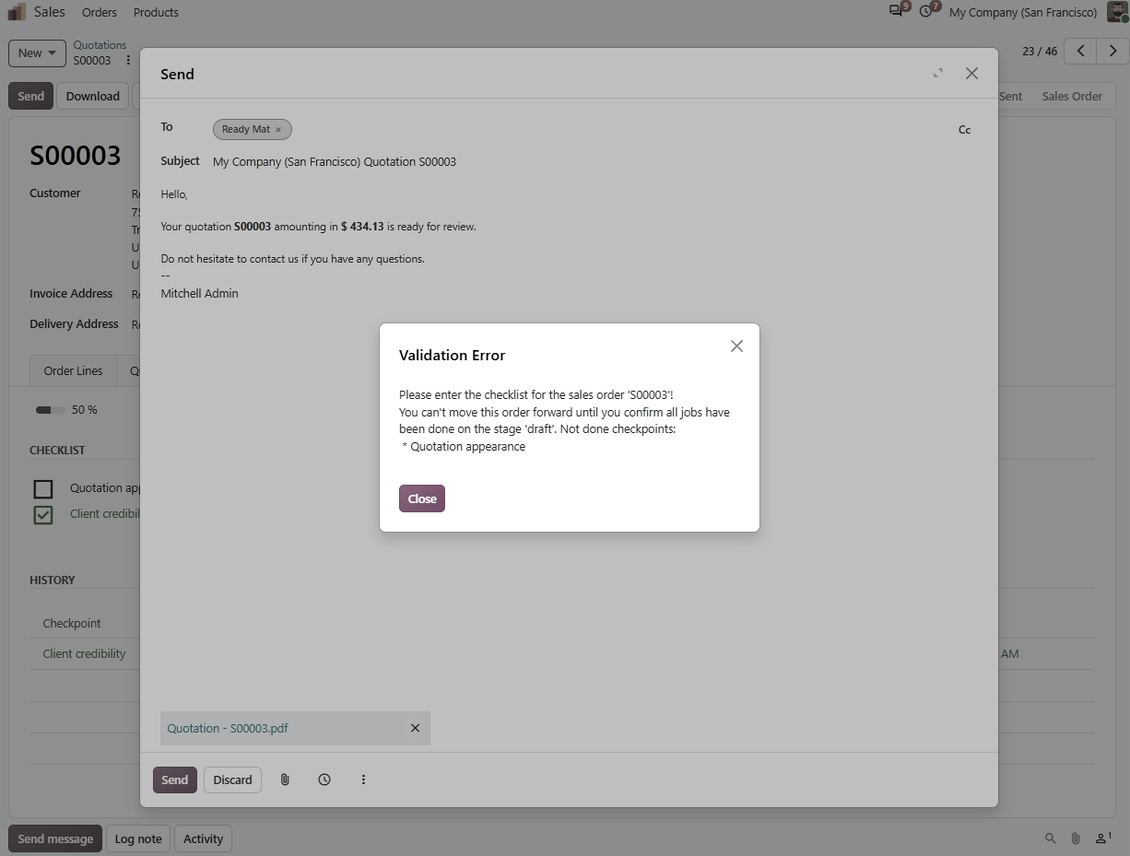Screen dimensions: 1130x856
Task: Click the 23 / 46 pager counter
Action: click(x=1039, y=51)
